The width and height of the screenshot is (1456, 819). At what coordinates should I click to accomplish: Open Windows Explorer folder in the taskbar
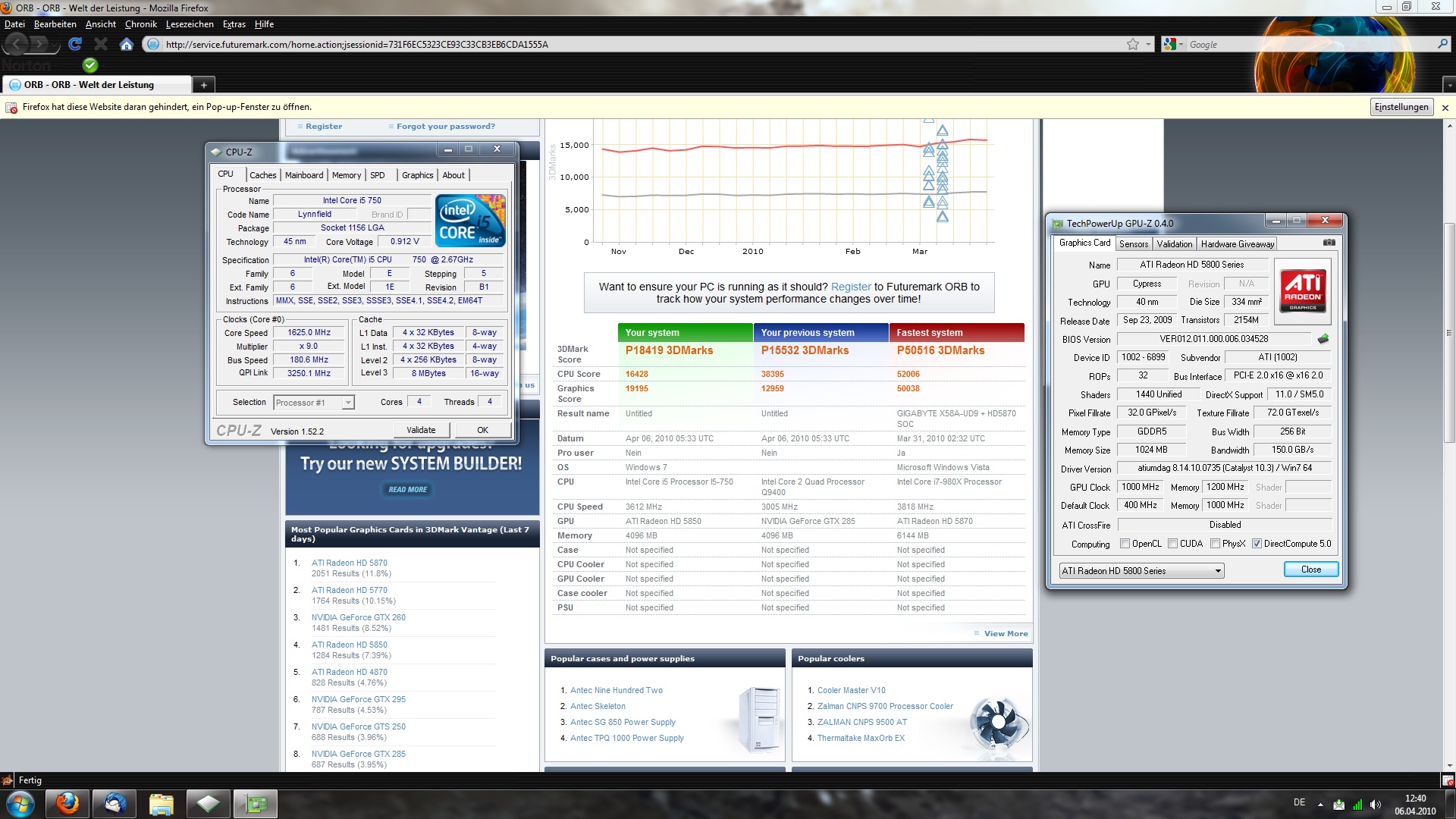[162, 803]
